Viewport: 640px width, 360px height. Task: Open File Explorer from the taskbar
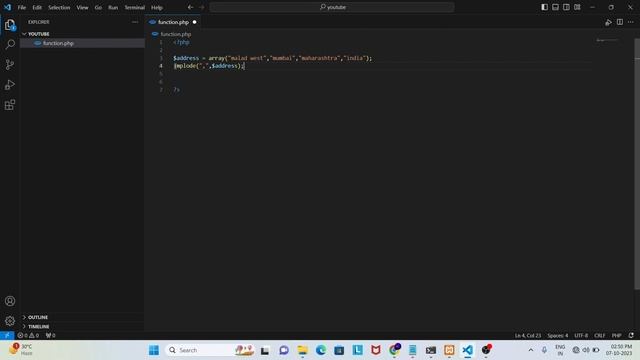pyautogui.click(x=302, y=350)
